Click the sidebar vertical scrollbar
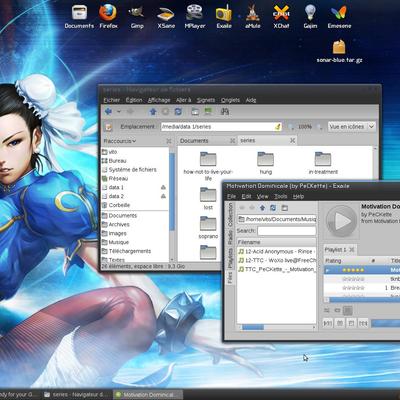The height and width of the screenshot is (400, 400). pos(172,192)
